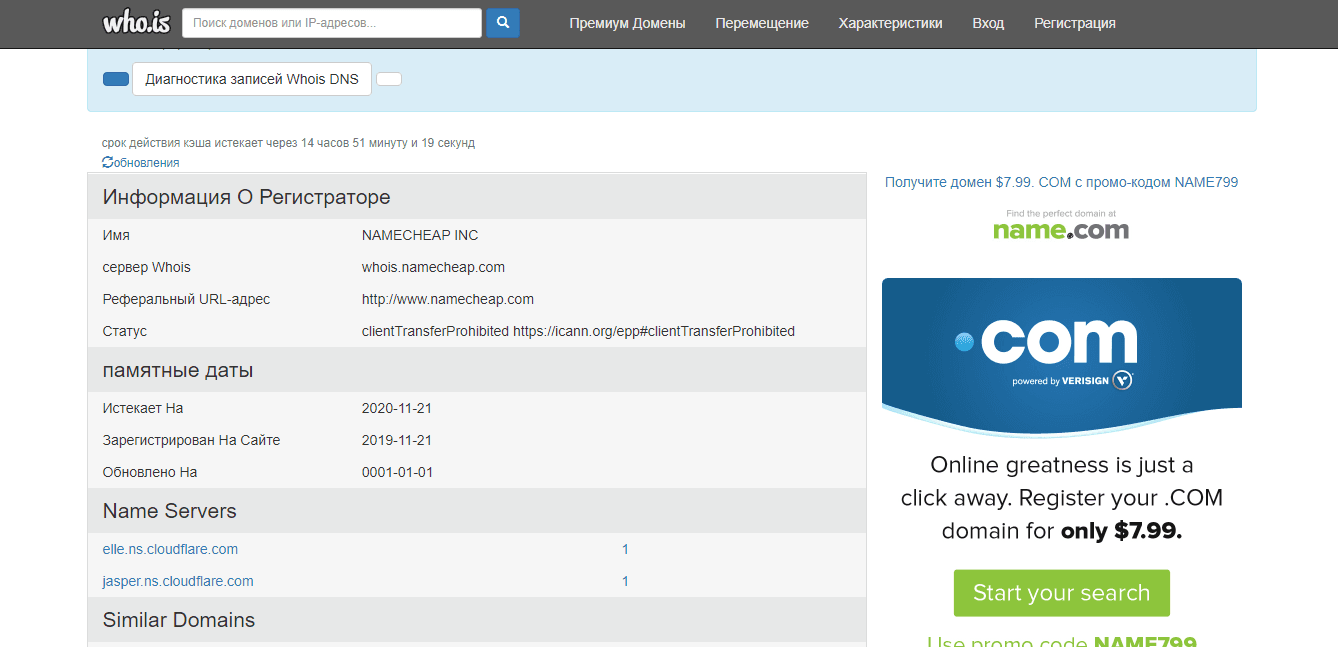The image size is (1338, 647).
Task: Open the elle.ns.cloudflare.com name server link
Action: 170,549
